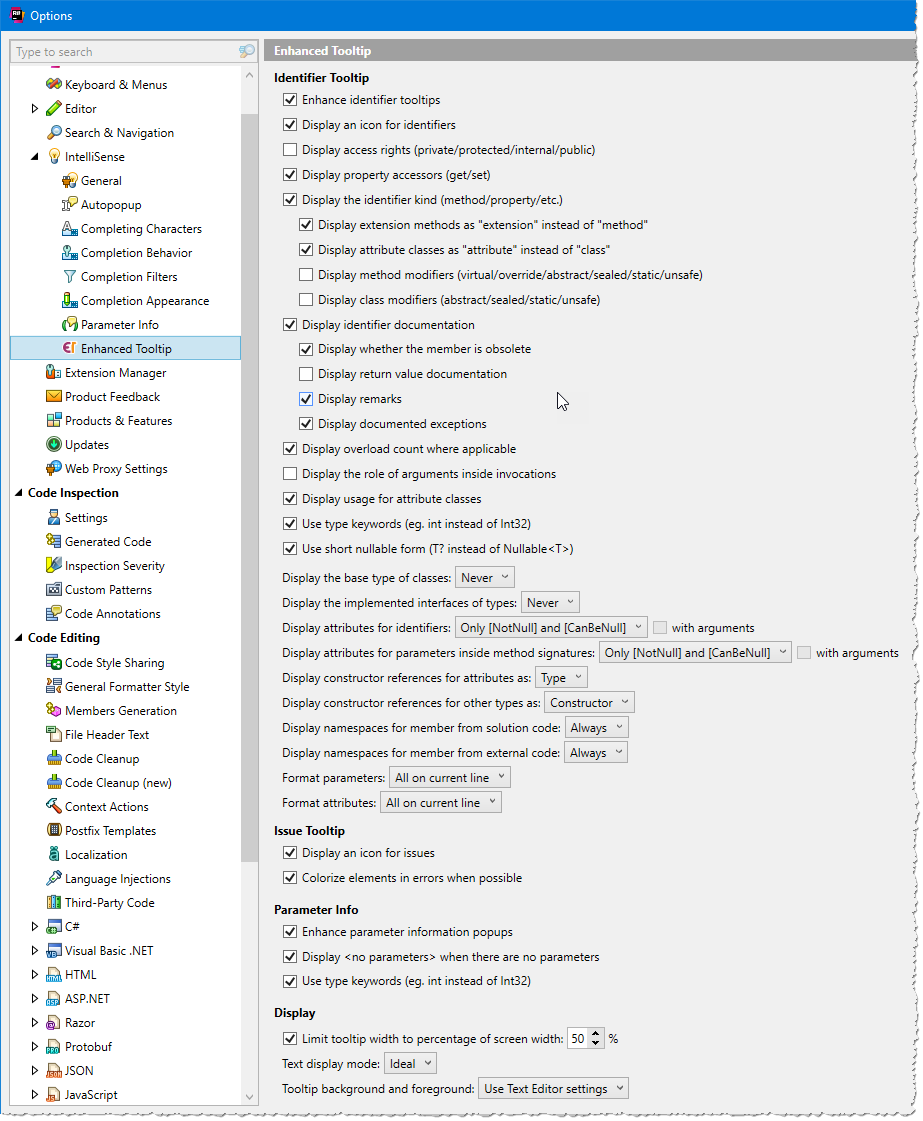
Task: Uncheck Display remarks
Action: (306, 399)
